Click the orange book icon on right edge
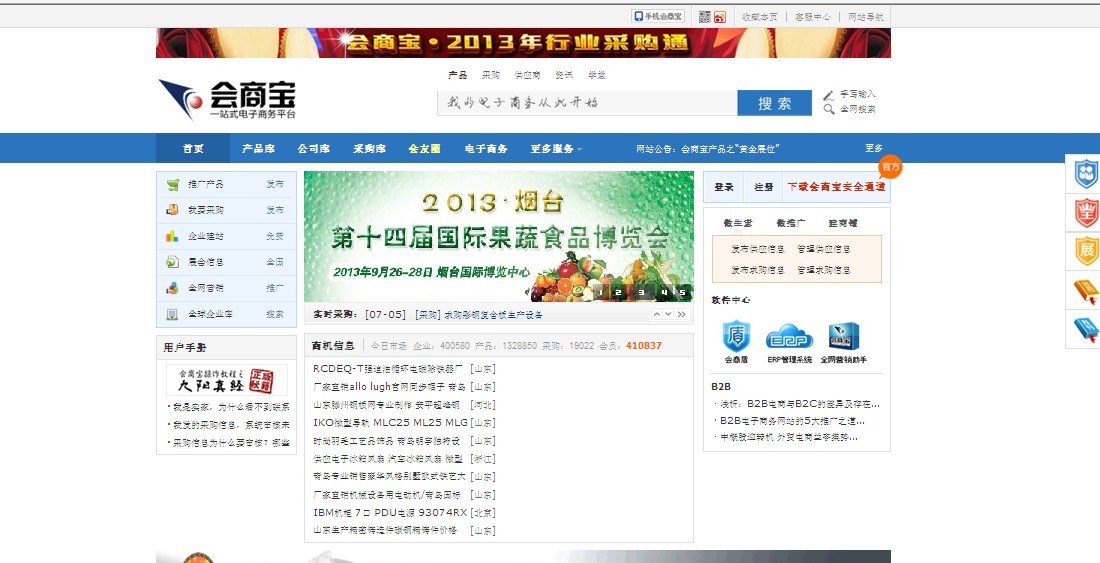The width and height of the screenshot is (1100, 563). tap(1086, 290)
